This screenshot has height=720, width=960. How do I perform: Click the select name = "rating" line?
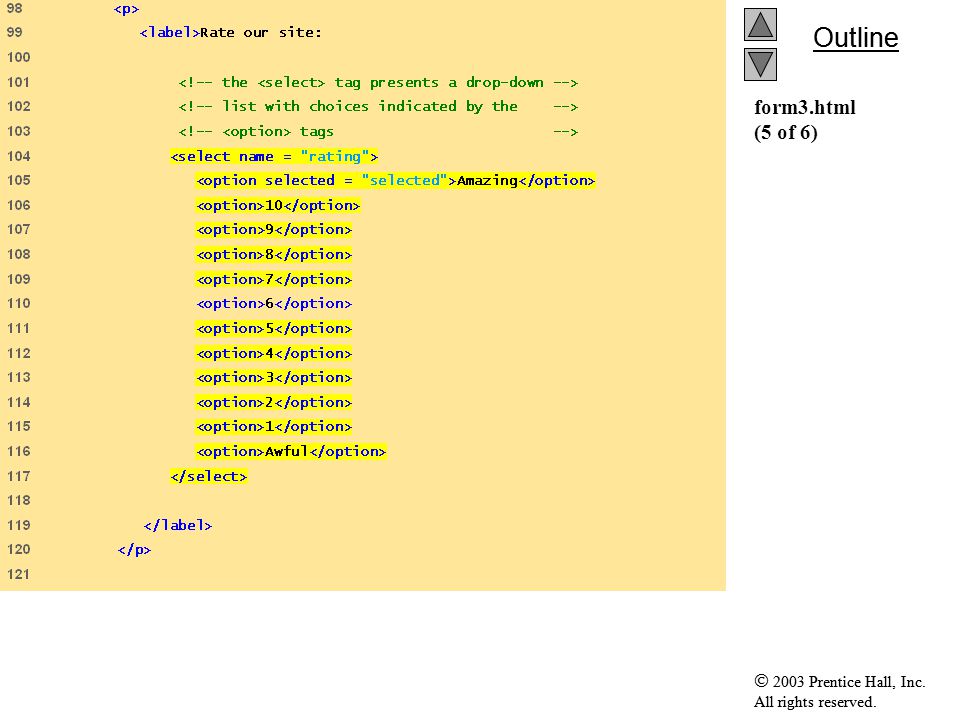point(274,157)
